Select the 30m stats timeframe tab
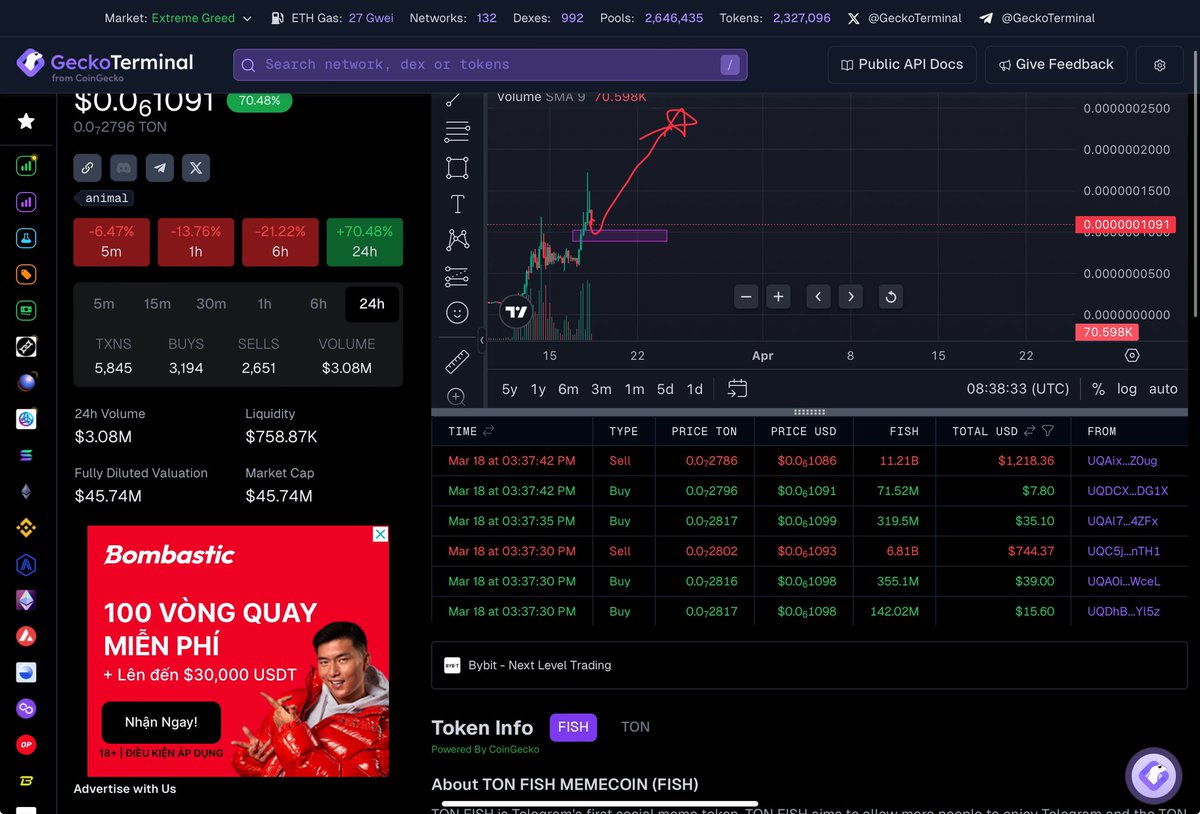1200x814 pixels. click(211, 304)
